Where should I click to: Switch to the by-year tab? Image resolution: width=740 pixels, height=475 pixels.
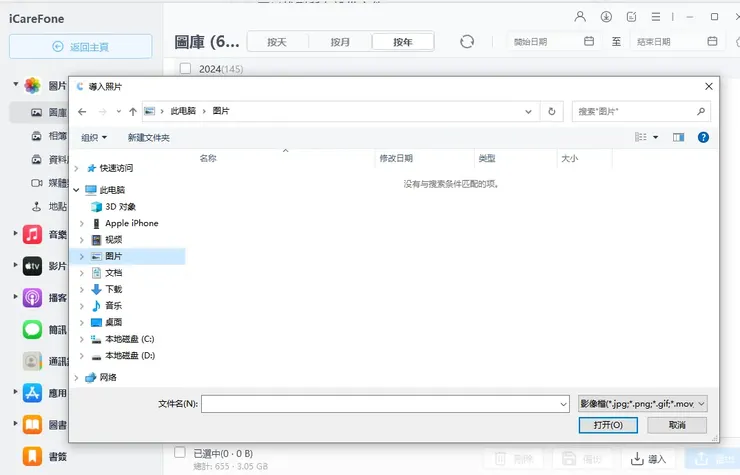(x=403, y=42)
